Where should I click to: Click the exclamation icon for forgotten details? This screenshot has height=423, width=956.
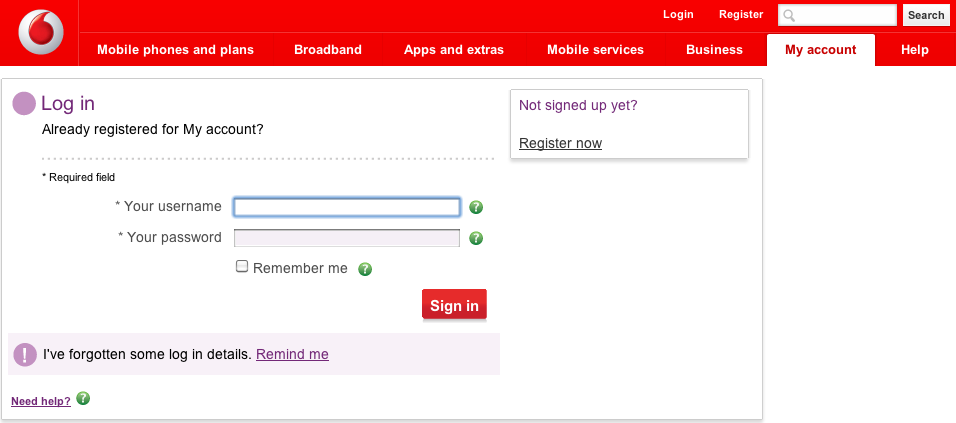(x=25, y=354)
